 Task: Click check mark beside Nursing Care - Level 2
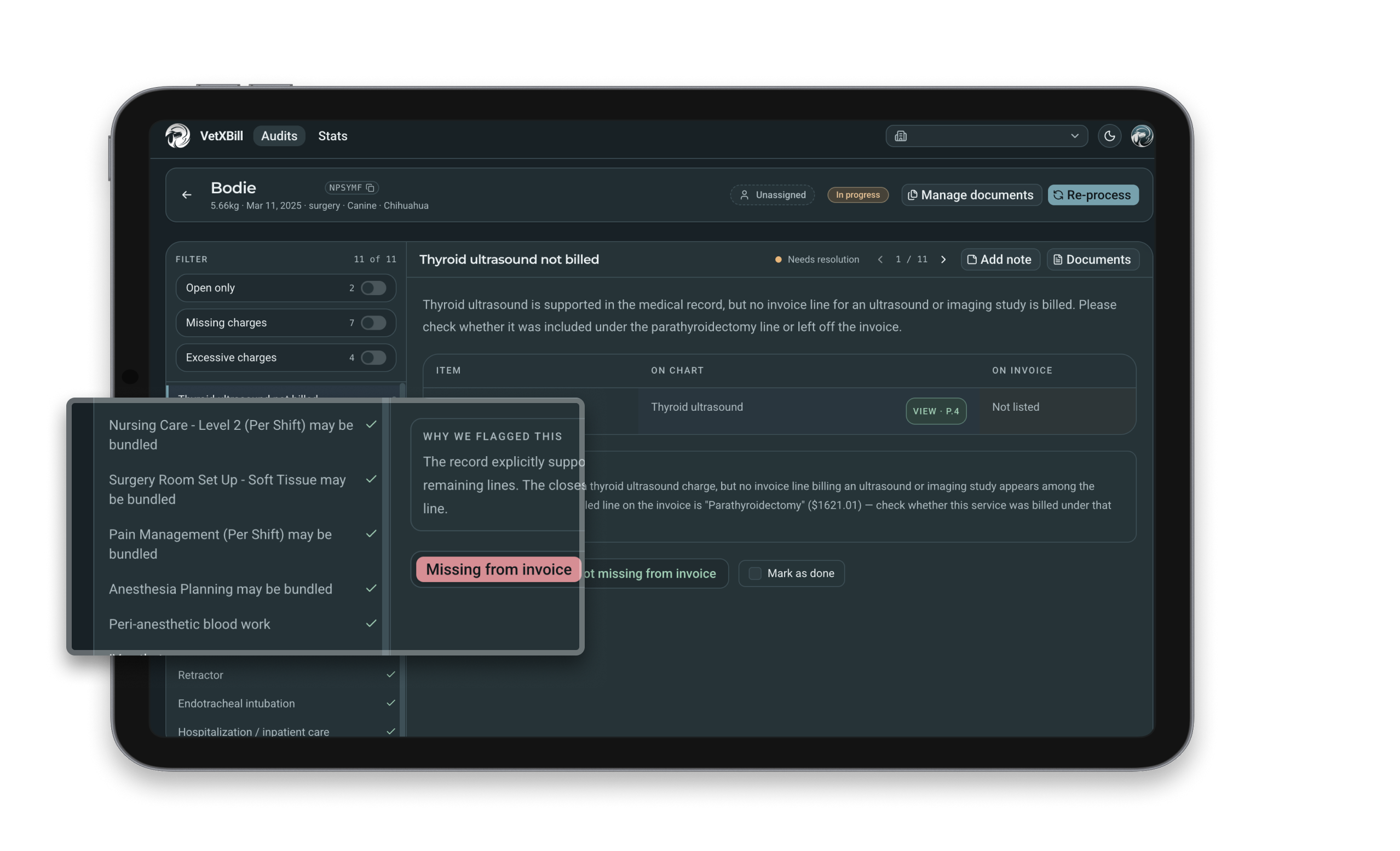click(x=371, y=424)
